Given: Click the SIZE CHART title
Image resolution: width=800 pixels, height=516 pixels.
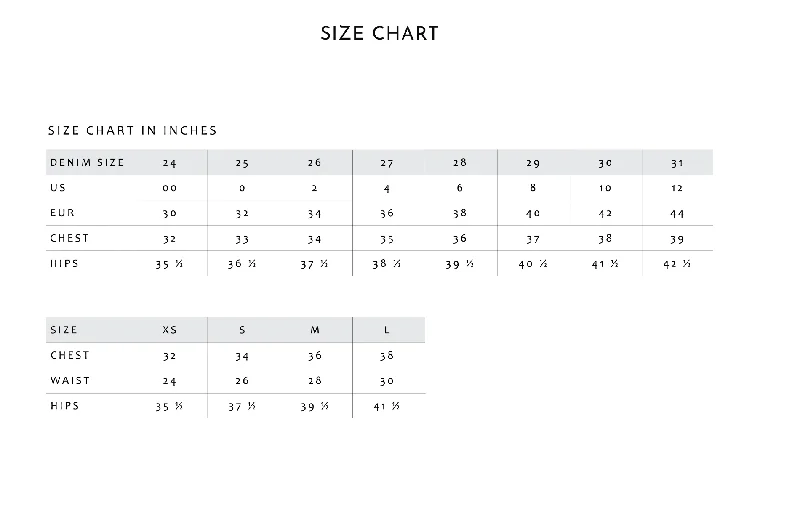Looking at the screenshot, I should 379,34.
